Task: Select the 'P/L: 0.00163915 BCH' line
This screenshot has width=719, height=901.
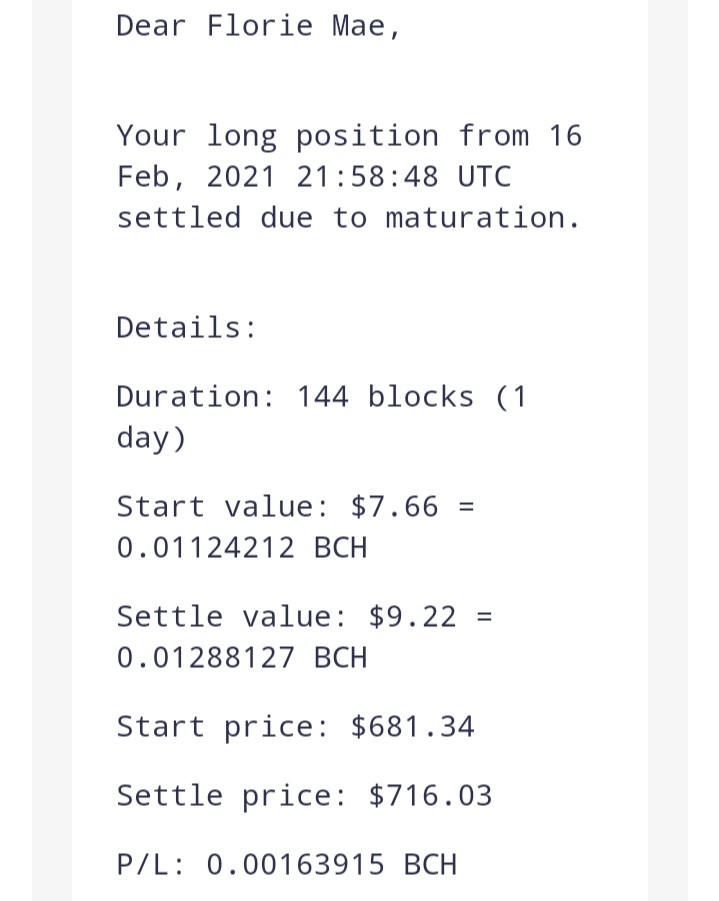Action: click(x=287, y=865)
